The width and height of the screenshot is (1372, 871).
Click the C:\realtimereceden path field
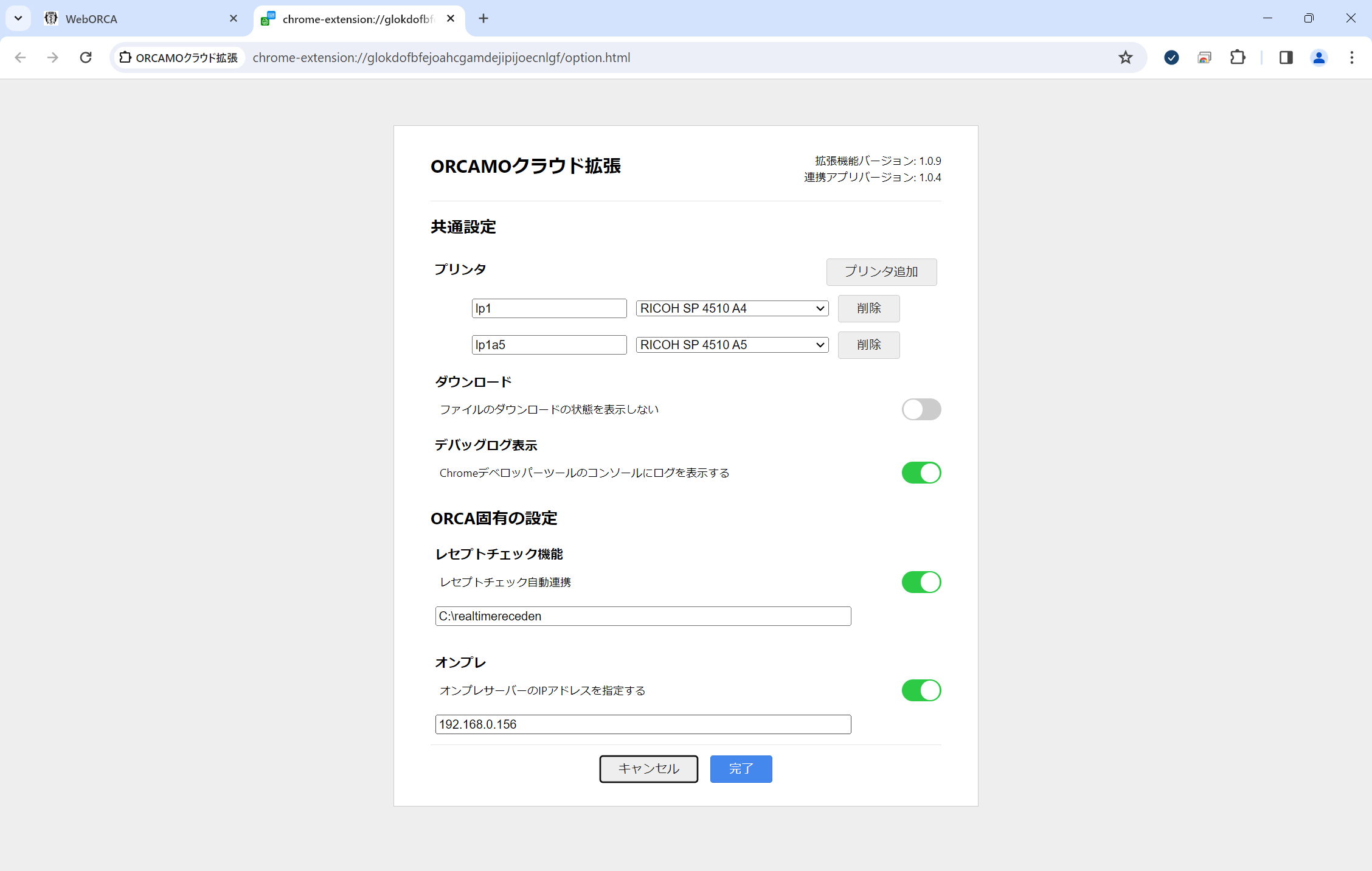point(643,616)
